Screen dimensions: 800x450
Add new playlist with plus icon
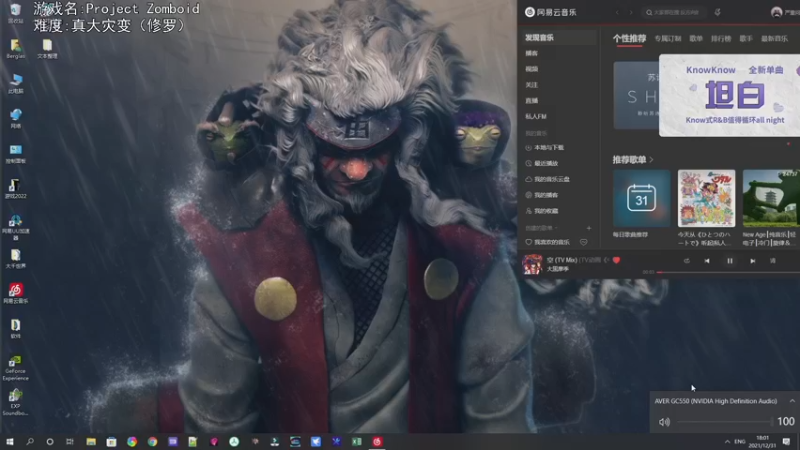coord(589,228)
